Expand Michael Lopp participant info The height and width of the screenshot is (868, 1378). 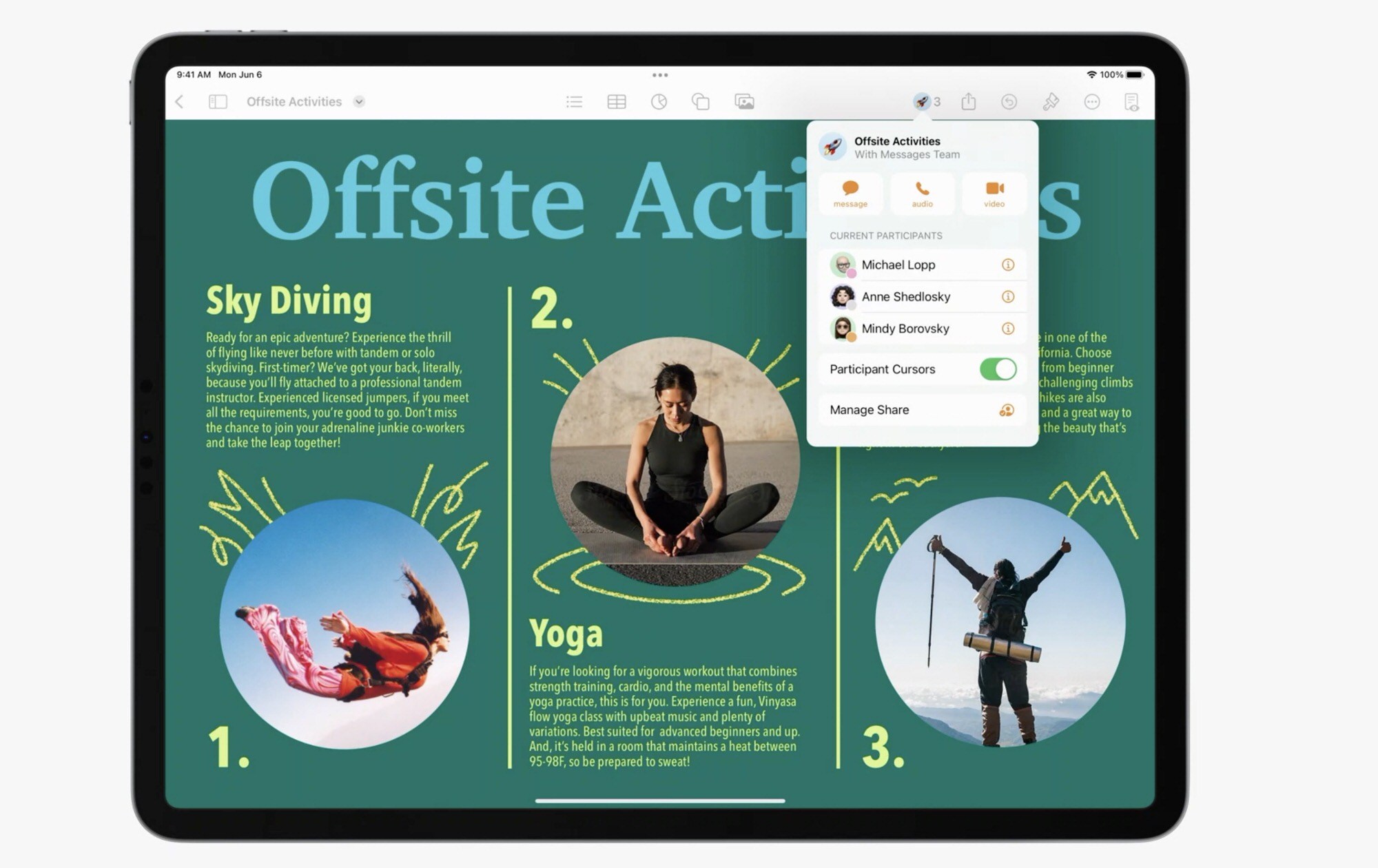(1008, 264)
